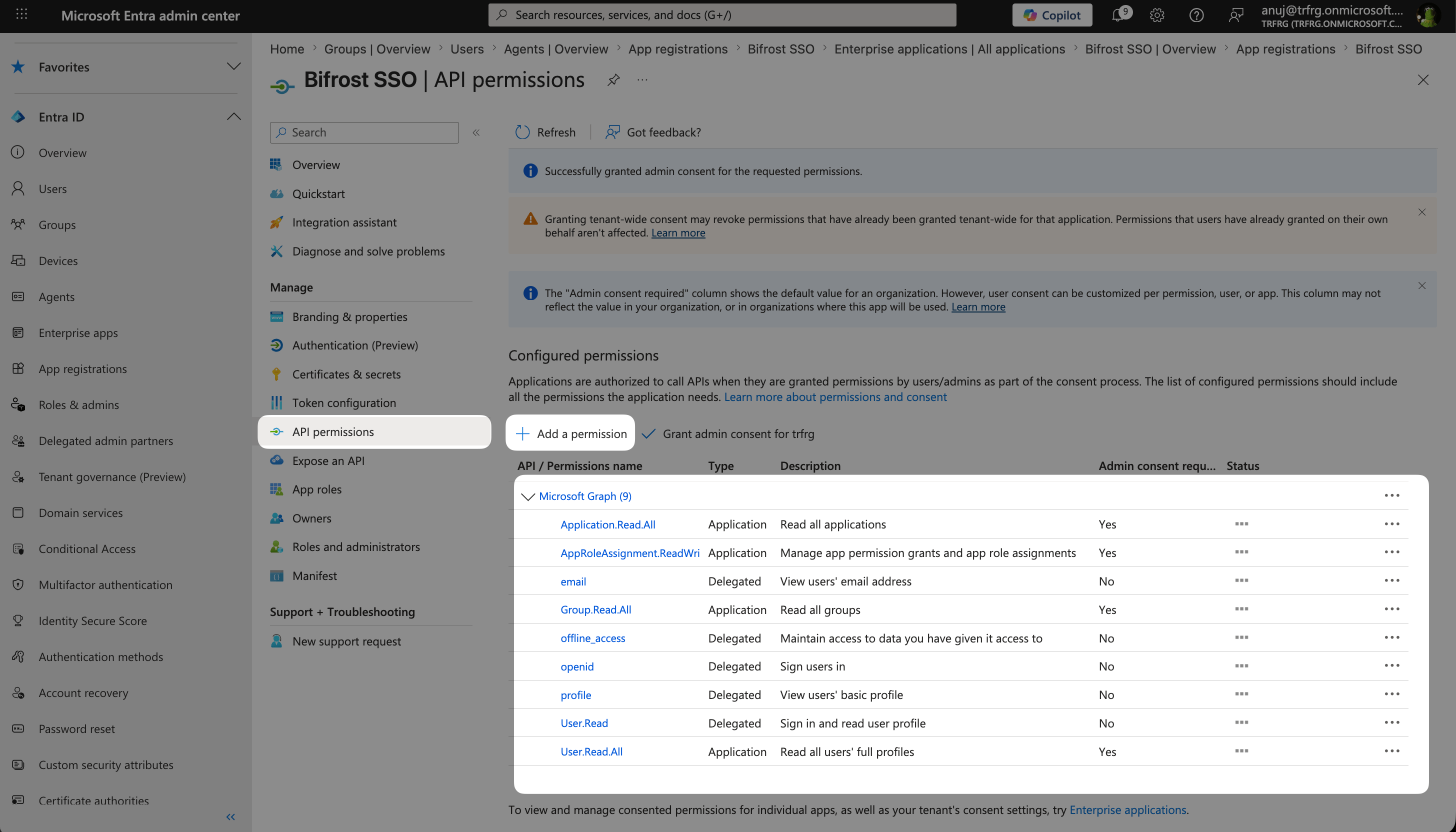Open the notifications bell icon
Image resolution: width=1456 pixels, height=832 pixels.
tap(1119, 15)
